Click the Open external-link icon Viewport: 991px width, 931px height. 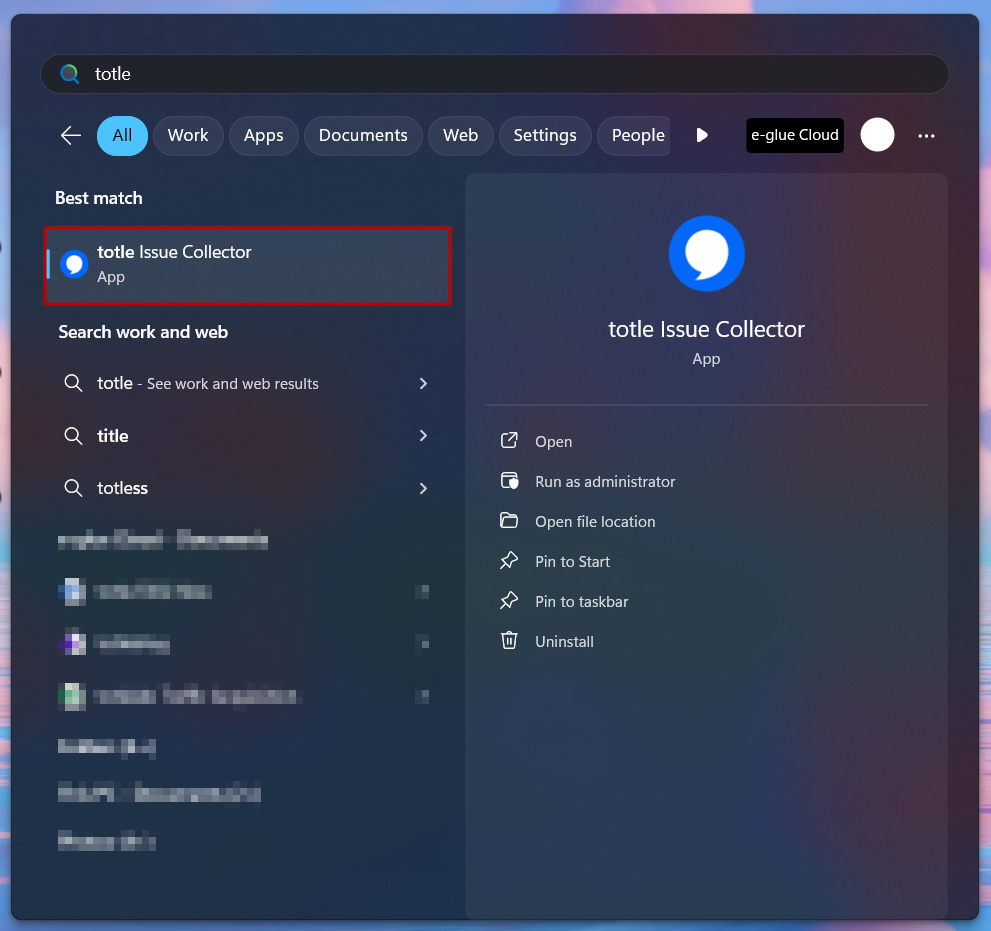point(509,441)
